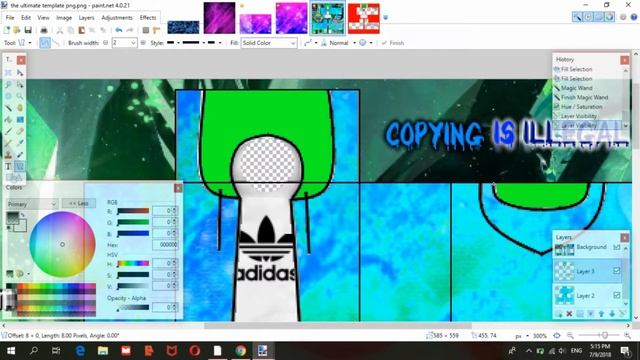Click the Finish button in the toolbar
The height and width of the screenshot is (360, 640).
point(393,42)
